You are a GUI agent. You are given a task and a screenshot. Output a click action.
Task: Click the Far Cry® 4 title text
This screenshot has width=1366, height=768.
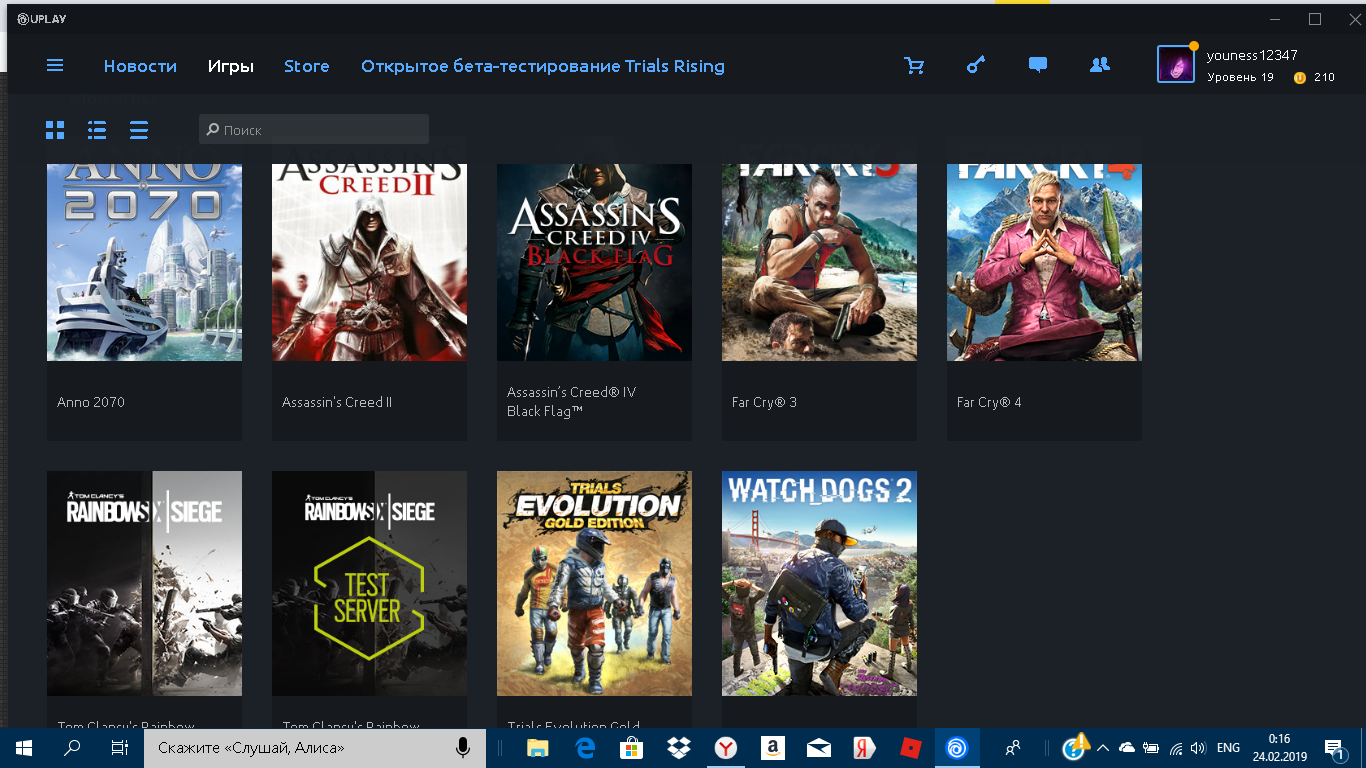(x=989, y=402)
